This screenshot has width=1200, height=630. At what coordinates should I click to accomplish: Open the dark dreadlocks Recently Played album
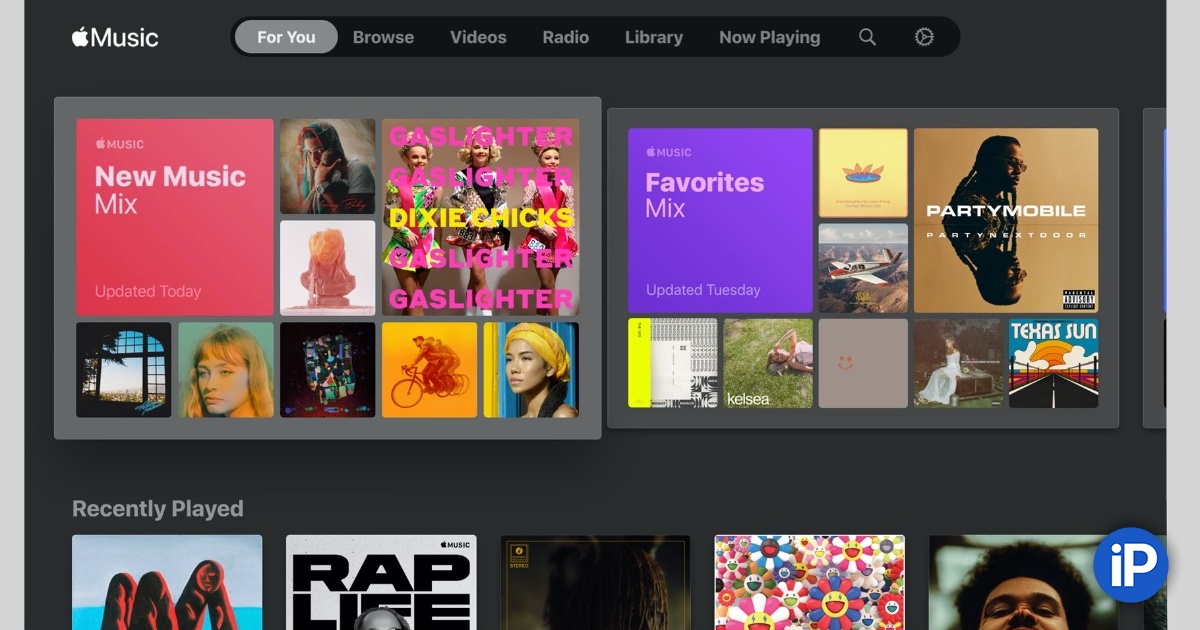(x=595, y=582)
